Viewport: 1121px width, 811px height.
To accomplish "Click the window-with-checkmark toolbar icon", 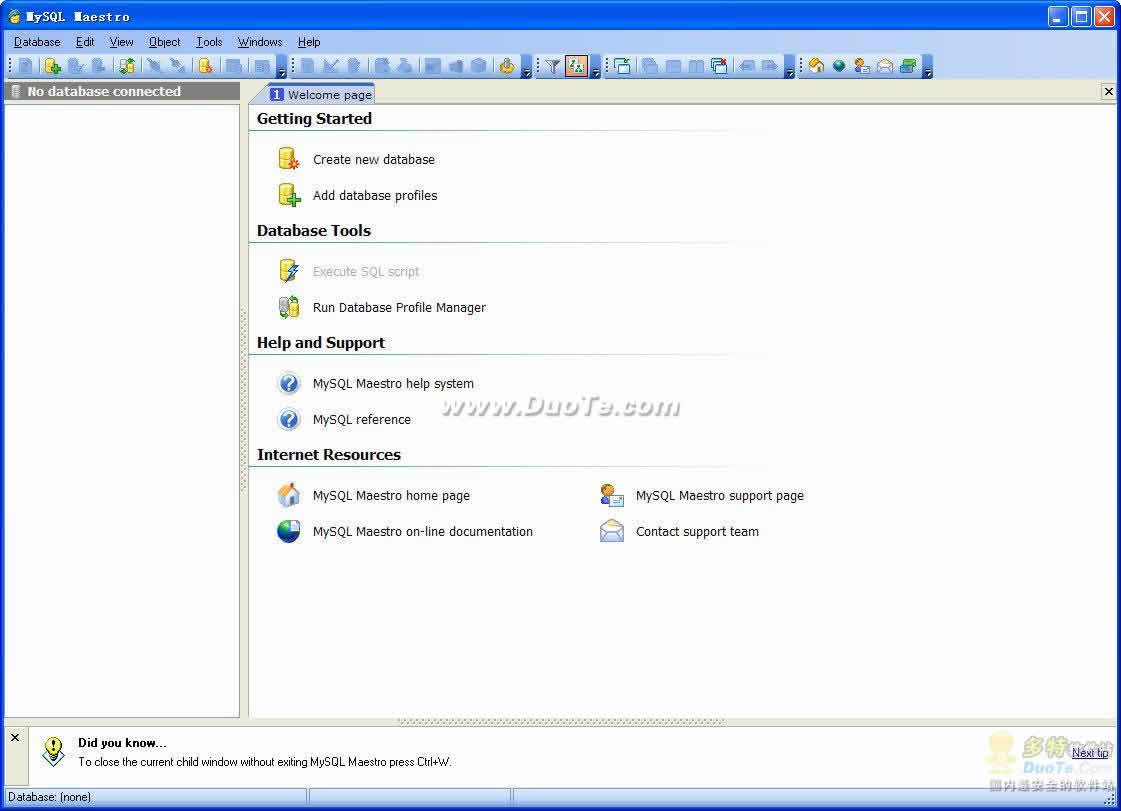I will click(x=622, y=67).
